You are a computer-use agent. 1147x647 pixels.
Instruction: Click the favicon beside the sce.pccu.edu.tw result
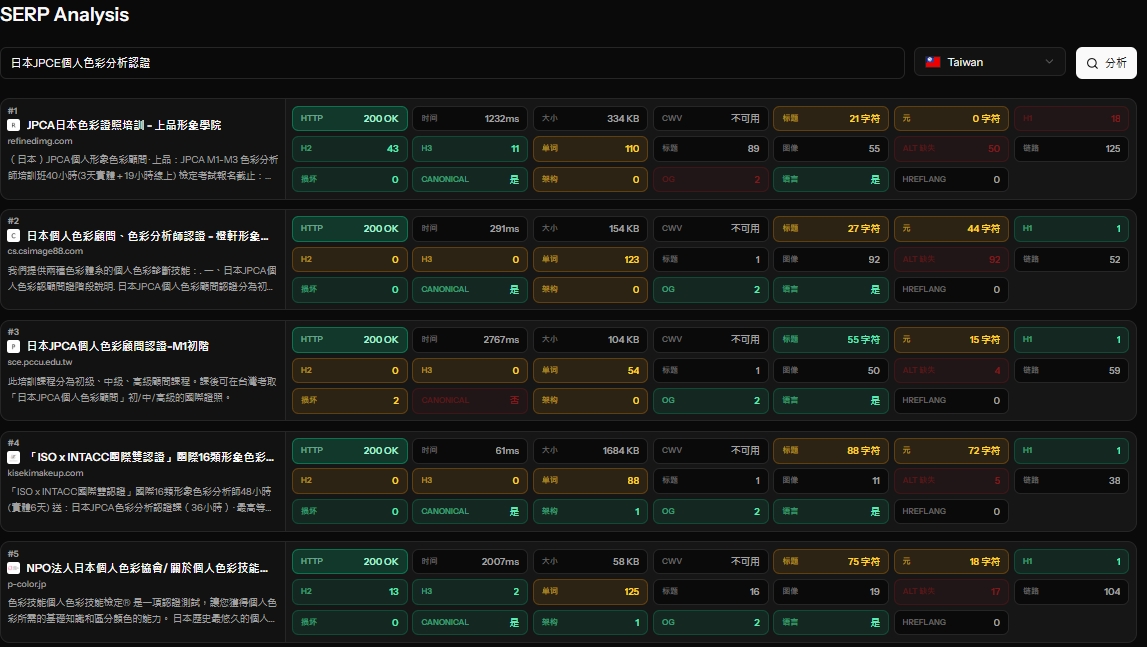point(13,346)
